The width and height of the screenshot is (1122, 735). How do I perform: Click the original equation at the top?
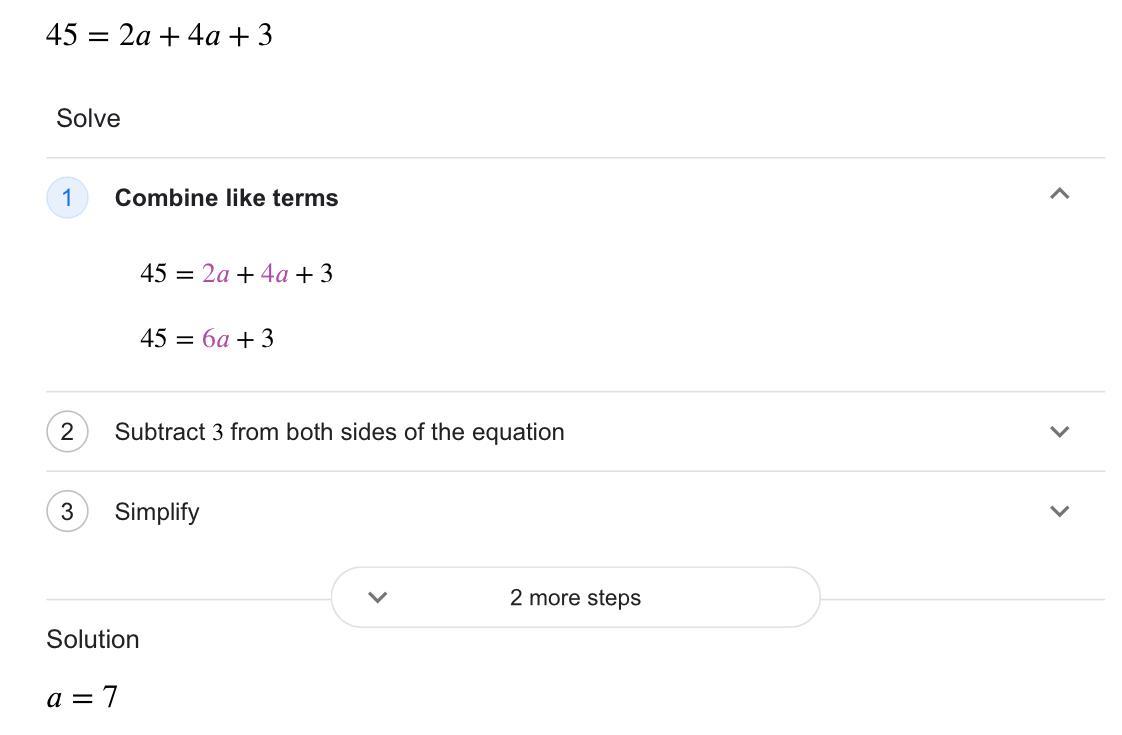pyautogui.click(x=159, y=36)
